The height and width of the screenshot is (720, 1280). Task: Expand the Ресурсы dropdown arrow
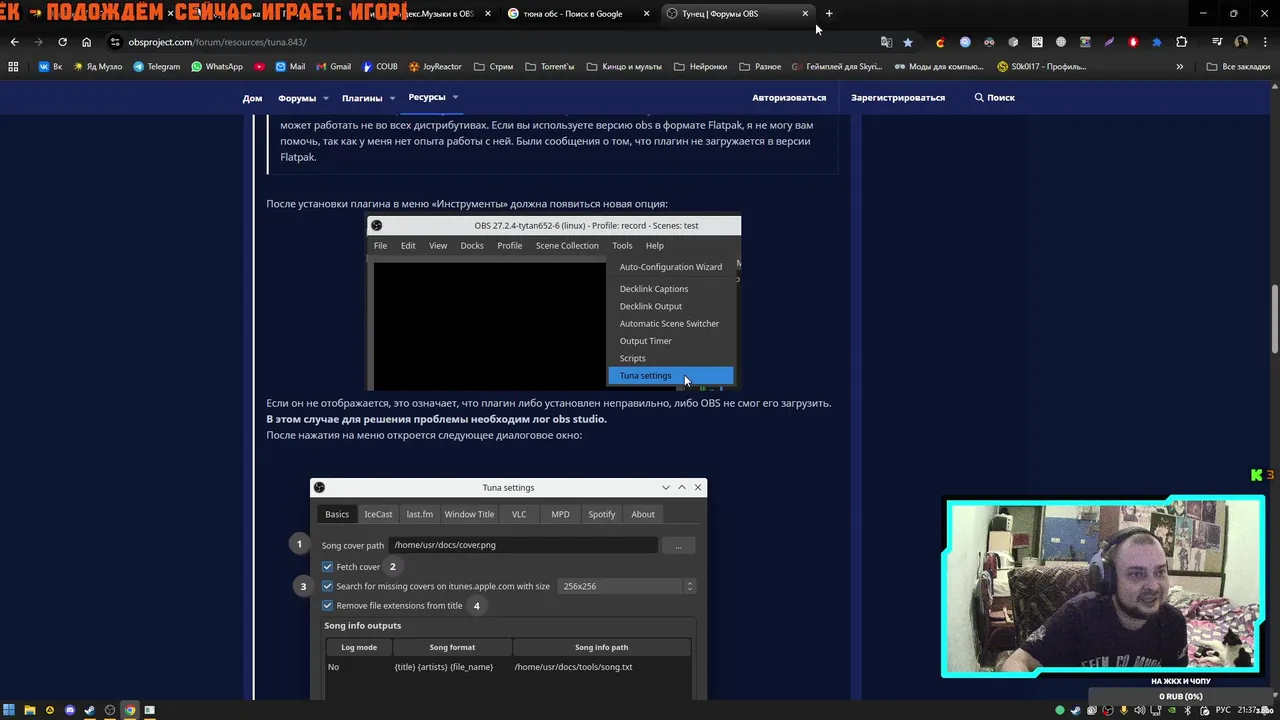[x=455, y=97]
